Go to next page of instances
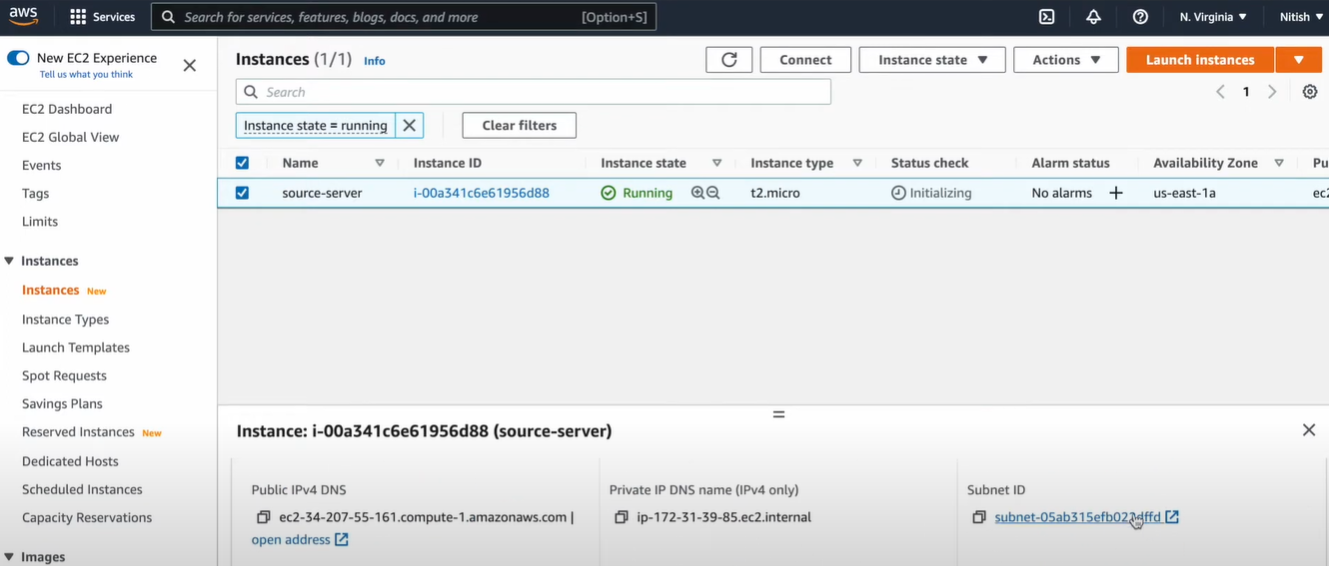Image resolution: width=1329 pixels, height=566 pixels. click(1272, 92)
